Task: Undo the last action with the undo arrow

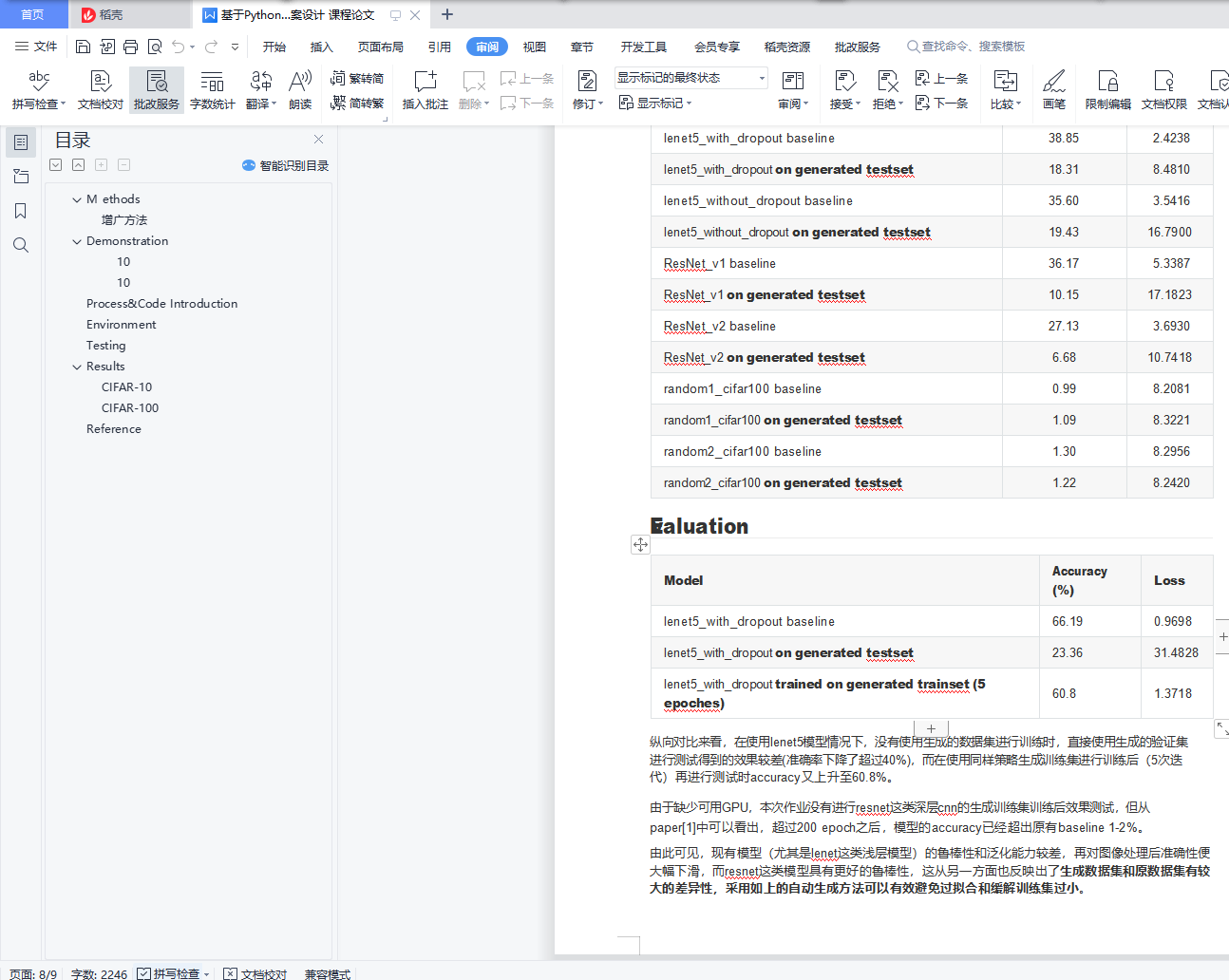Action: [178, 47]
